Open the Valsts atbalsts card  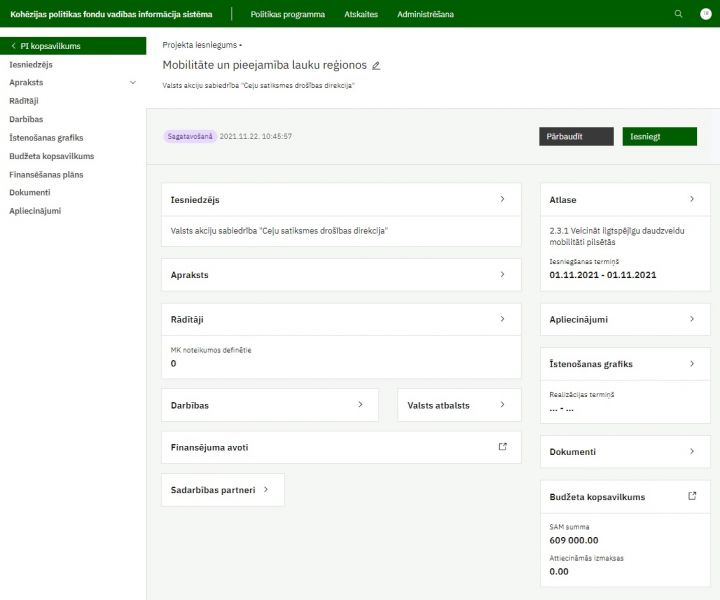(458, 405)
